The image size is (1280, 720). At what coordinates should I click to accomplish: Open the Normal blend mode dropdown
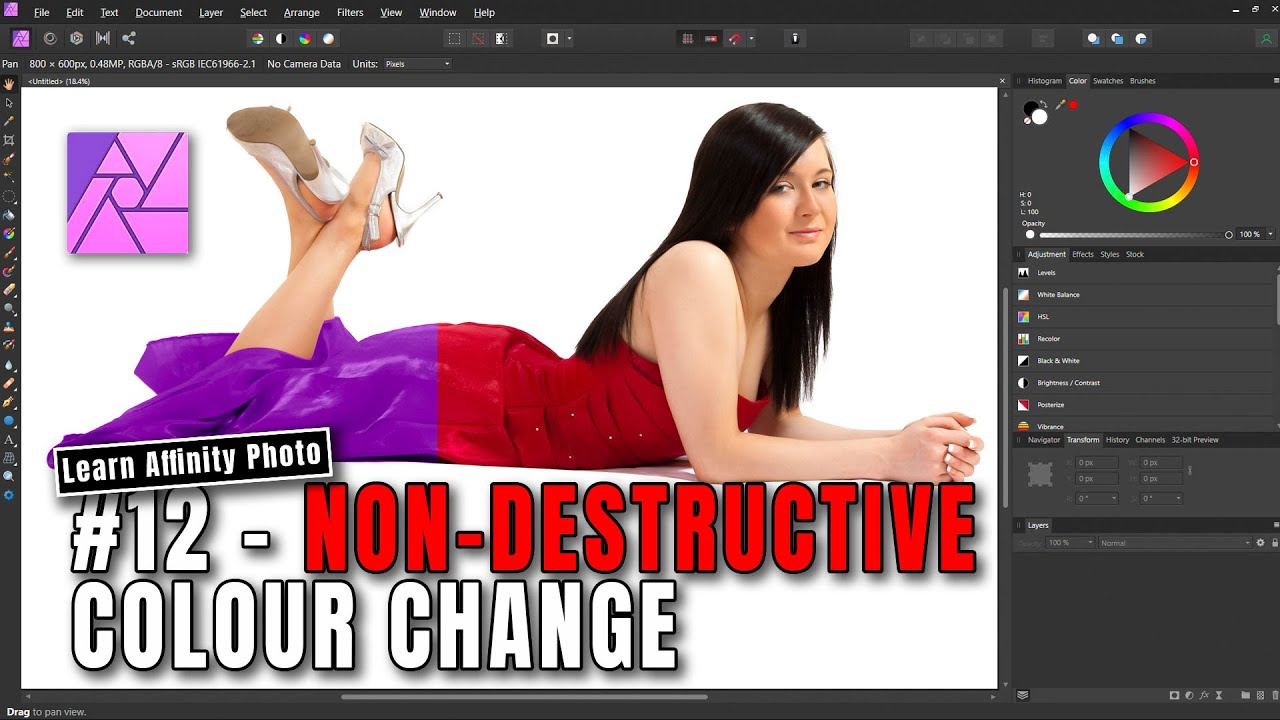click(x=1175, y=543)
